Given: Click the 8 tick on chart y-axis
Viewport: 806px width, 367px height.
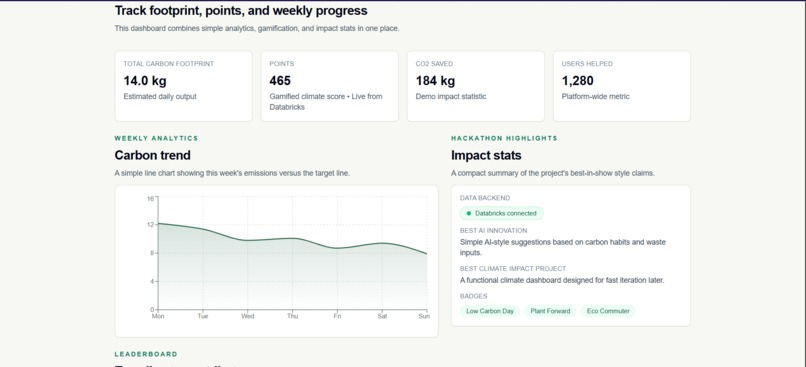Looking at the screenshot, I should coord(152,253).
